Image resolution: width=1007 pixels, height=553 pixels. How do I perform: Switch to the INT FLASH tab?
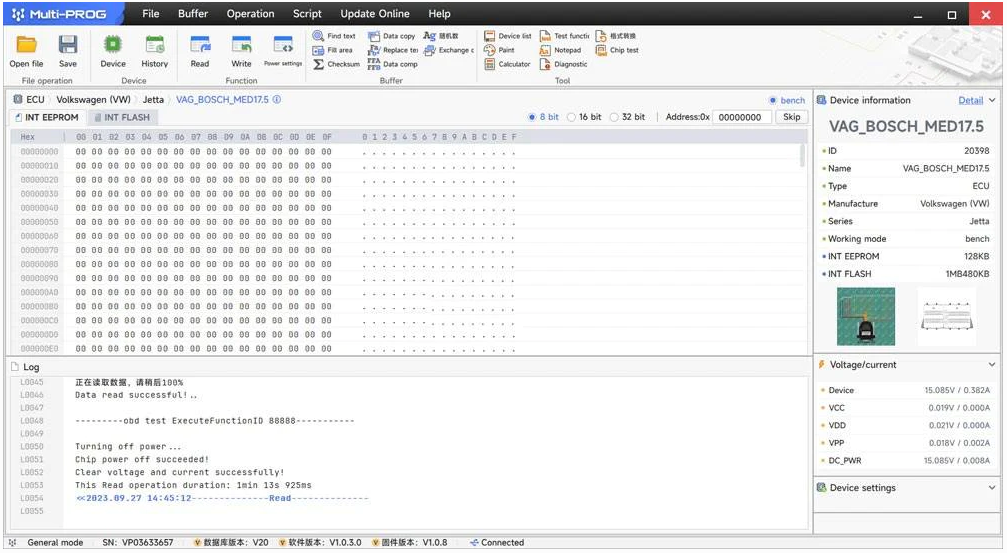pos(122,118)
